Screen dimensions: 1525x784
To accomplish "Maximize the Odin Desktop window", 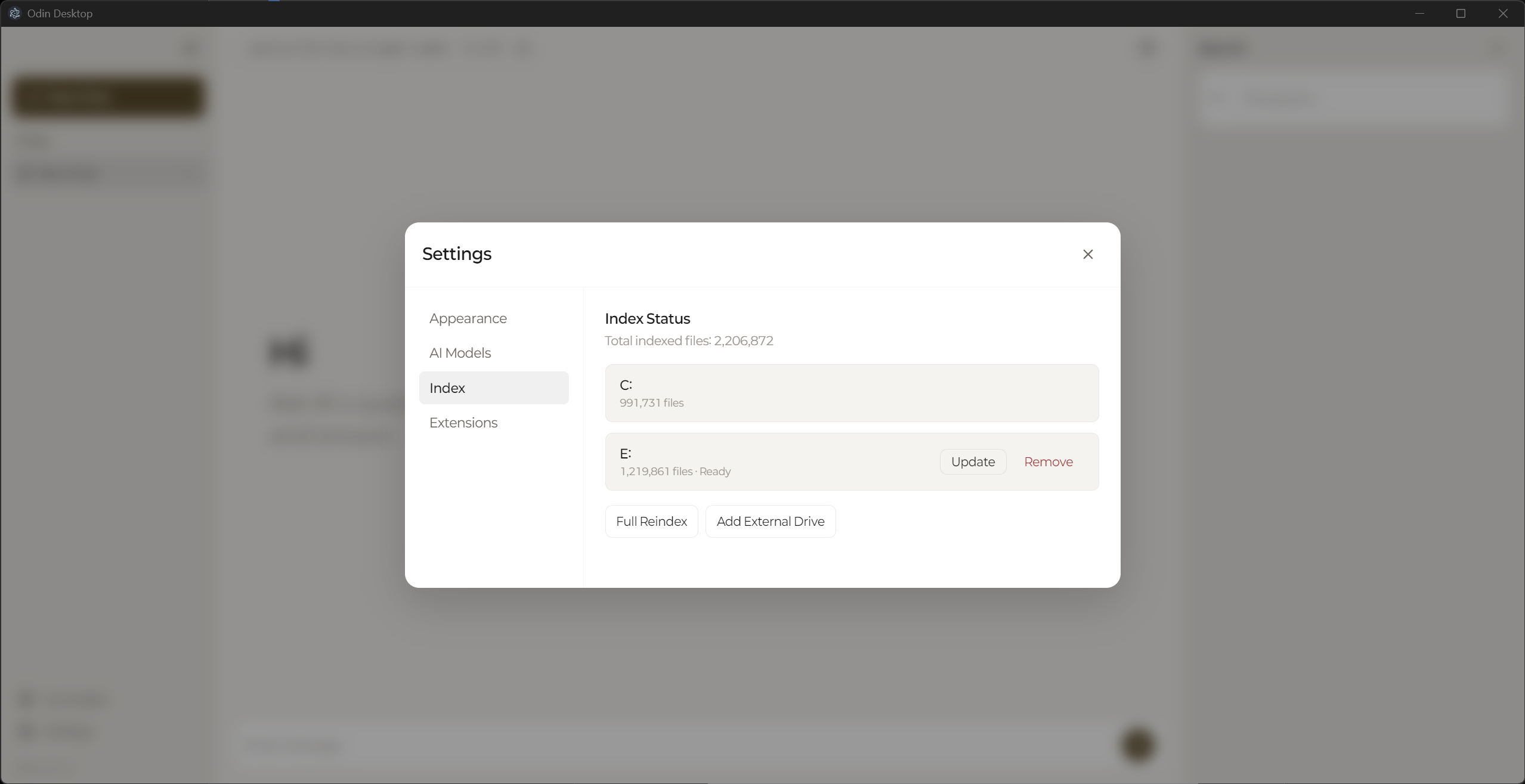I will coord(1461,13).
